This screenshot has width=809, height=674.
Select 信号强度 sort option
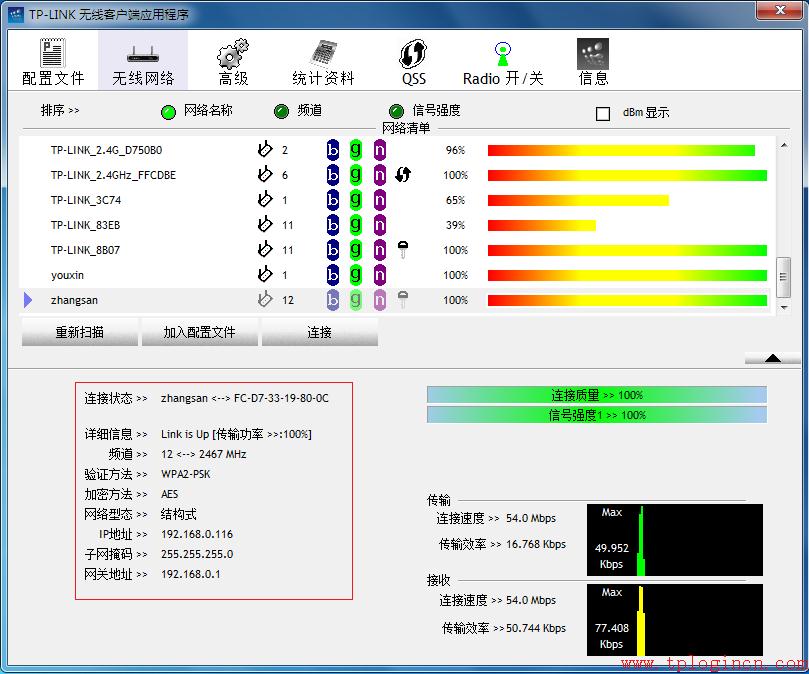coord(396,111)
